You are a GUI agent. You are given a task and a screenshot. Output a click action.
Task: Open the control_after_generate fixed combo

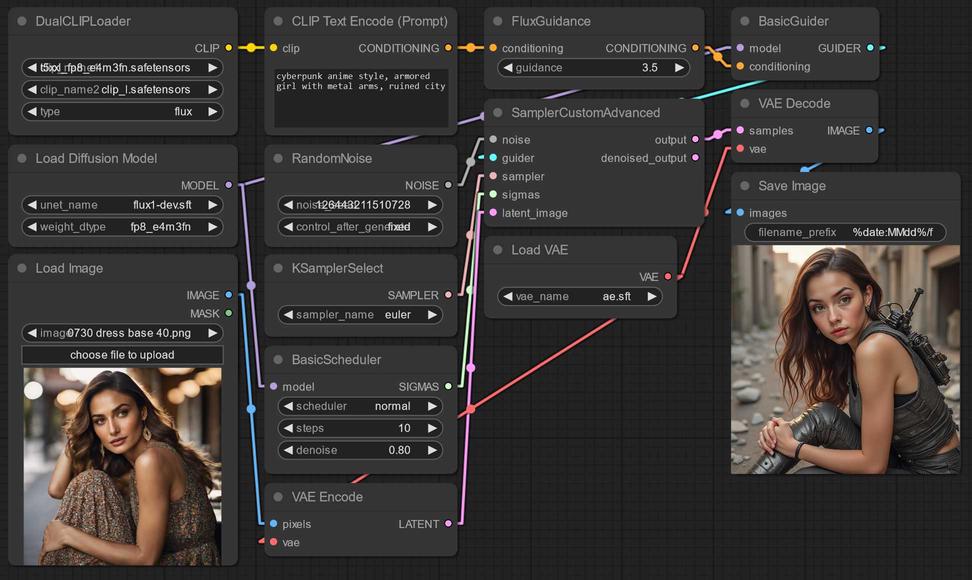tap(360, 227)
